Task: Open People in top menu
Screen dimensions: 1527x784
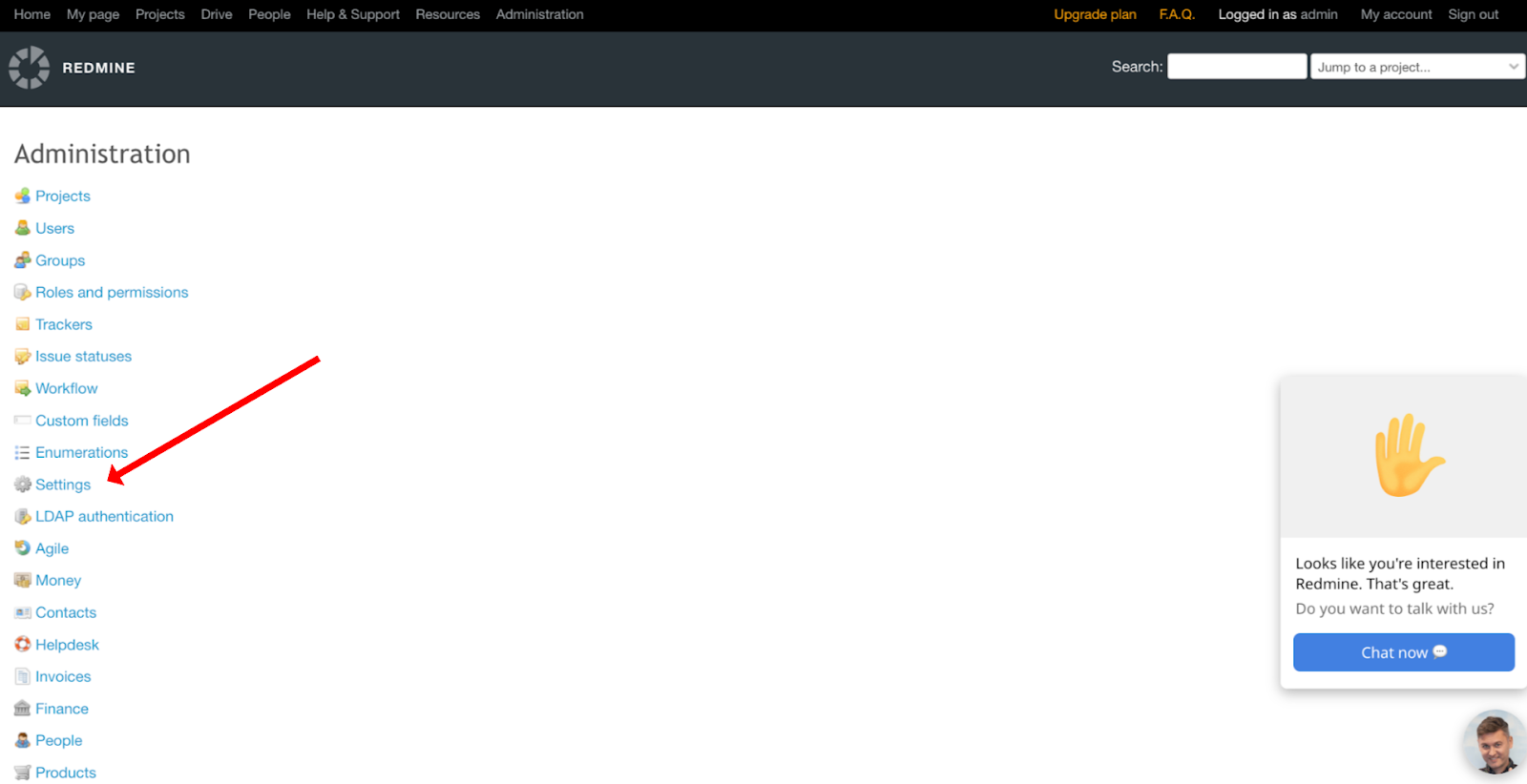Action: coord(269,14)
